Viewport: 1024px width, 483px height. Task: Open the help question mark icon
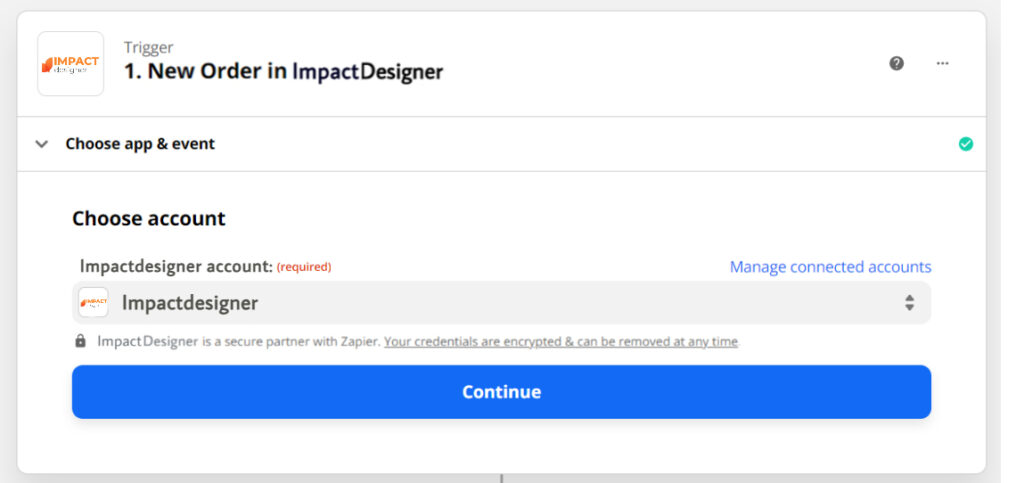896,63
